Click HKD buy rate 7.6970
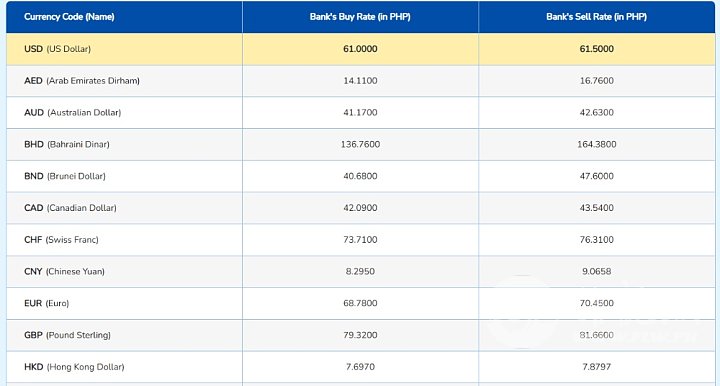Viewport: 720px width, 386px height. [360, 367]
